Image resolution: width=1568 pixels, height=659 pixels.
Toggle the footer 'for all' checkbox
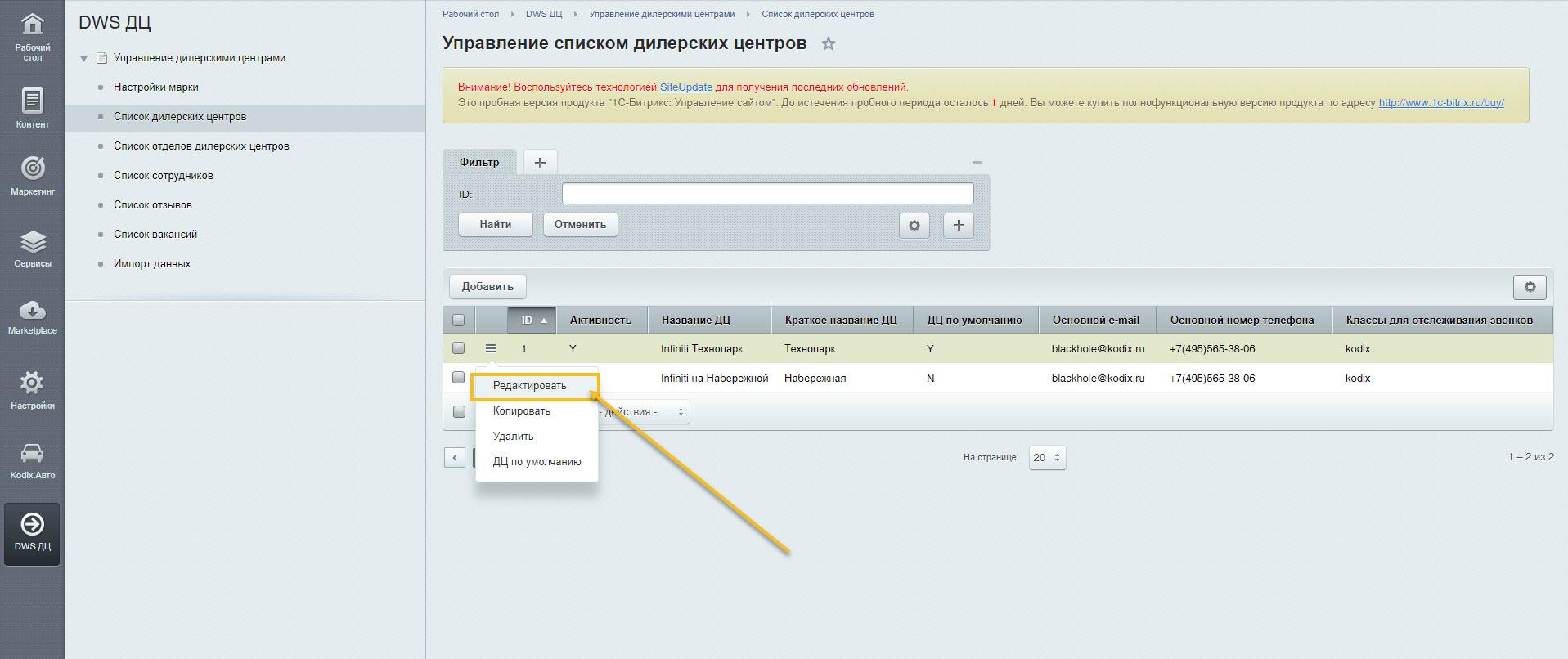(459, 411)
